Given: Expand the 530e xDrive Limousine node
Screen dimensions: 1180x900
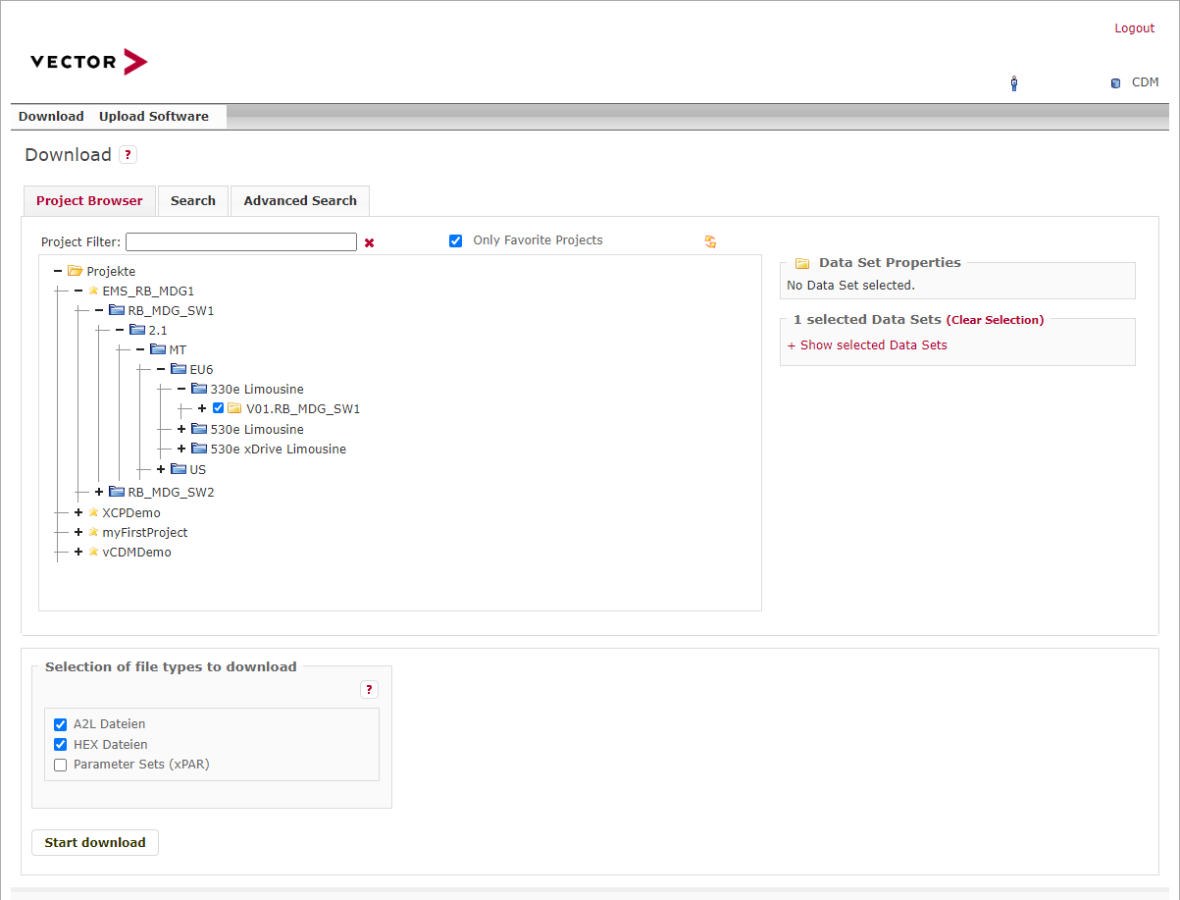Looking at the screenshot, I should click(x=181, y=448).
